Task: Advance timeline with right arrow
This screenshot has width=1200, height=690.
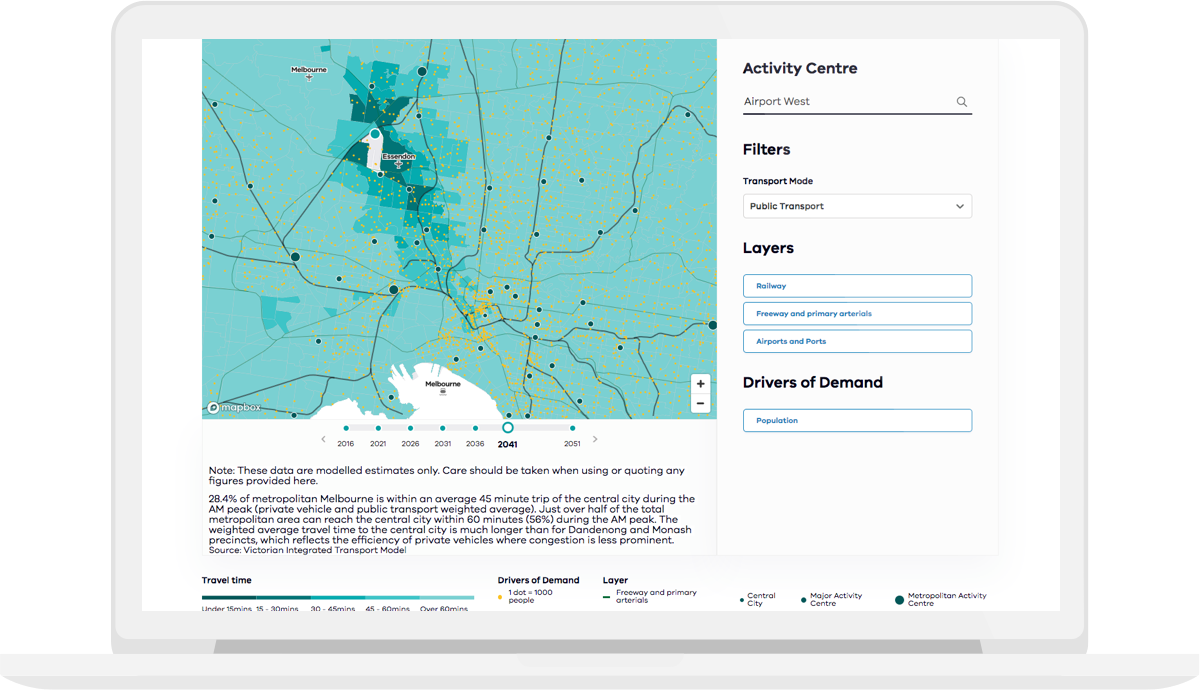Action: pyautogui.click(x=595, y=439)
